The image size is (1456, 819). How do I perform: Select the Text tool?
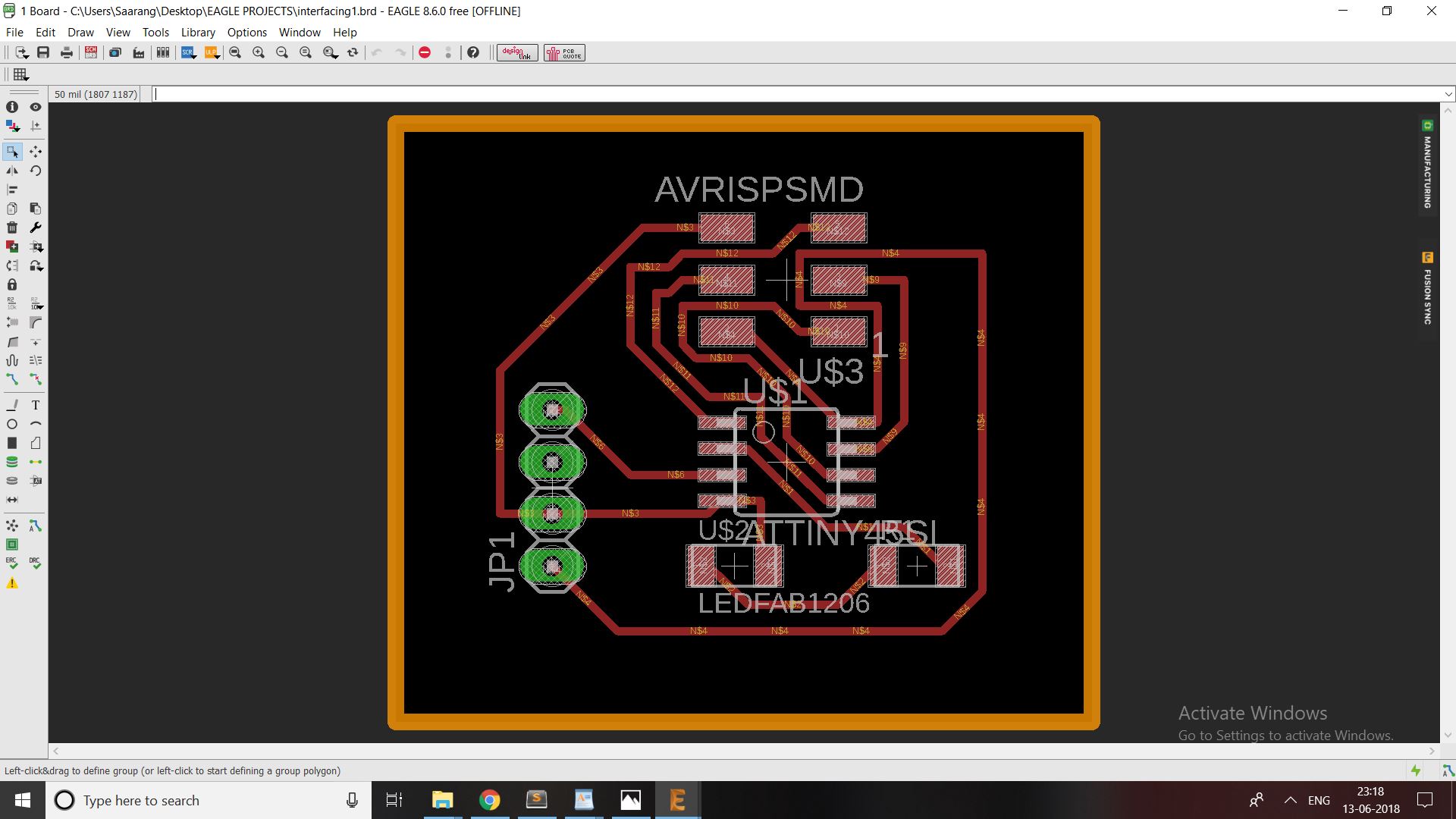pyautogui.click(x=35, y=405)
